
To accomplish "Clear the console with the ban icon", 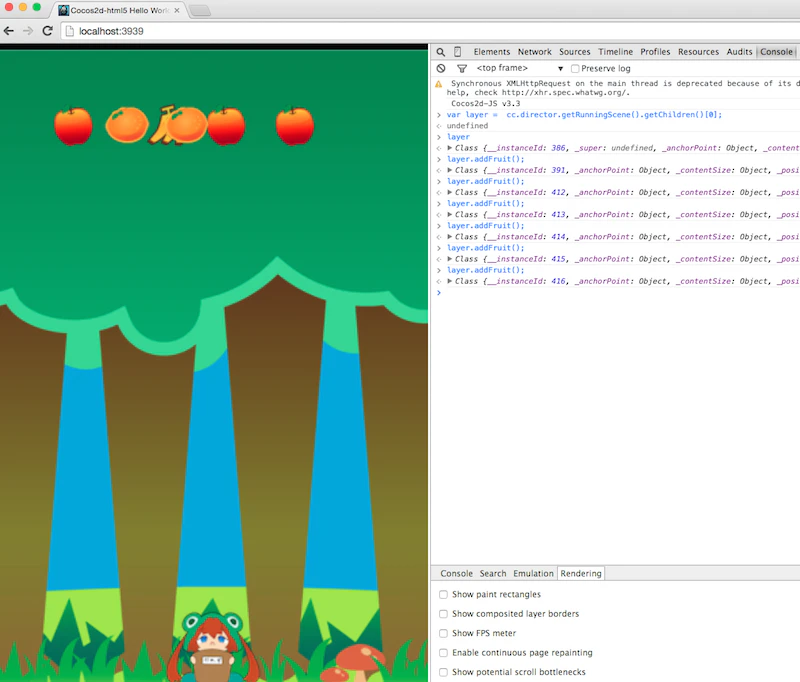I will coord(441,68).
